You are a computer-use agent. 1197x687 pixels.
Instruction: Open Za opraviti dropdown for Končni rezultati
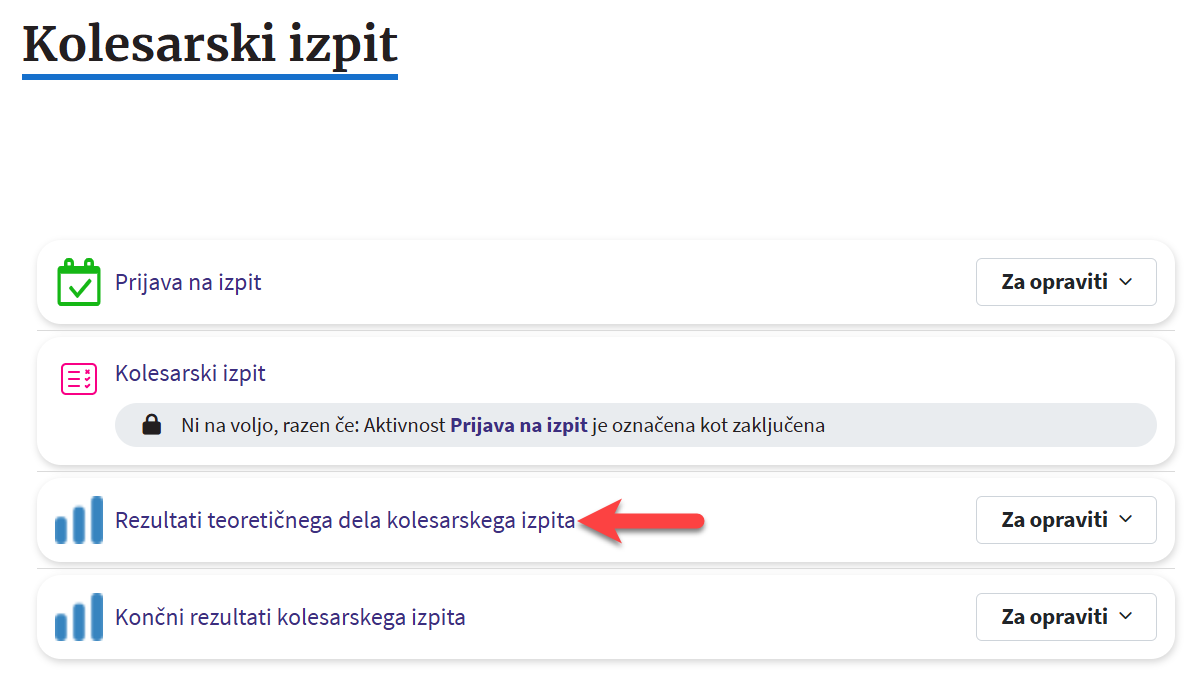pyautogui.click(x=1065, y=617)
